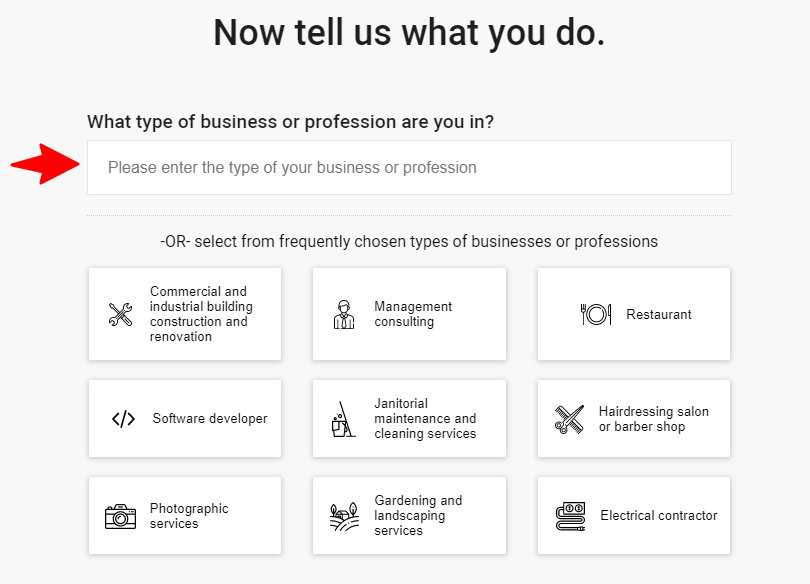Select Gardening and landscaping services text
This screenshot has width=810, height=584.
coord(418,515)
